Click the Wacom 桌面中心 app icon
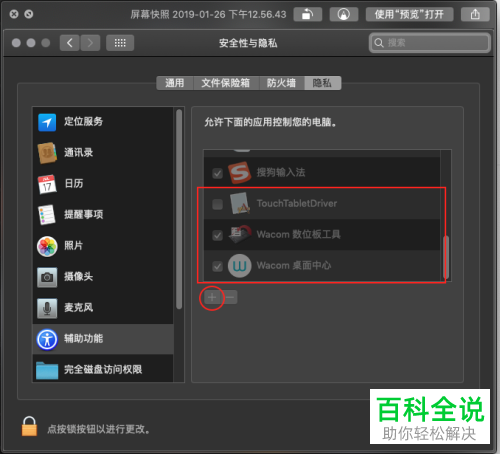 coord(240,266)
